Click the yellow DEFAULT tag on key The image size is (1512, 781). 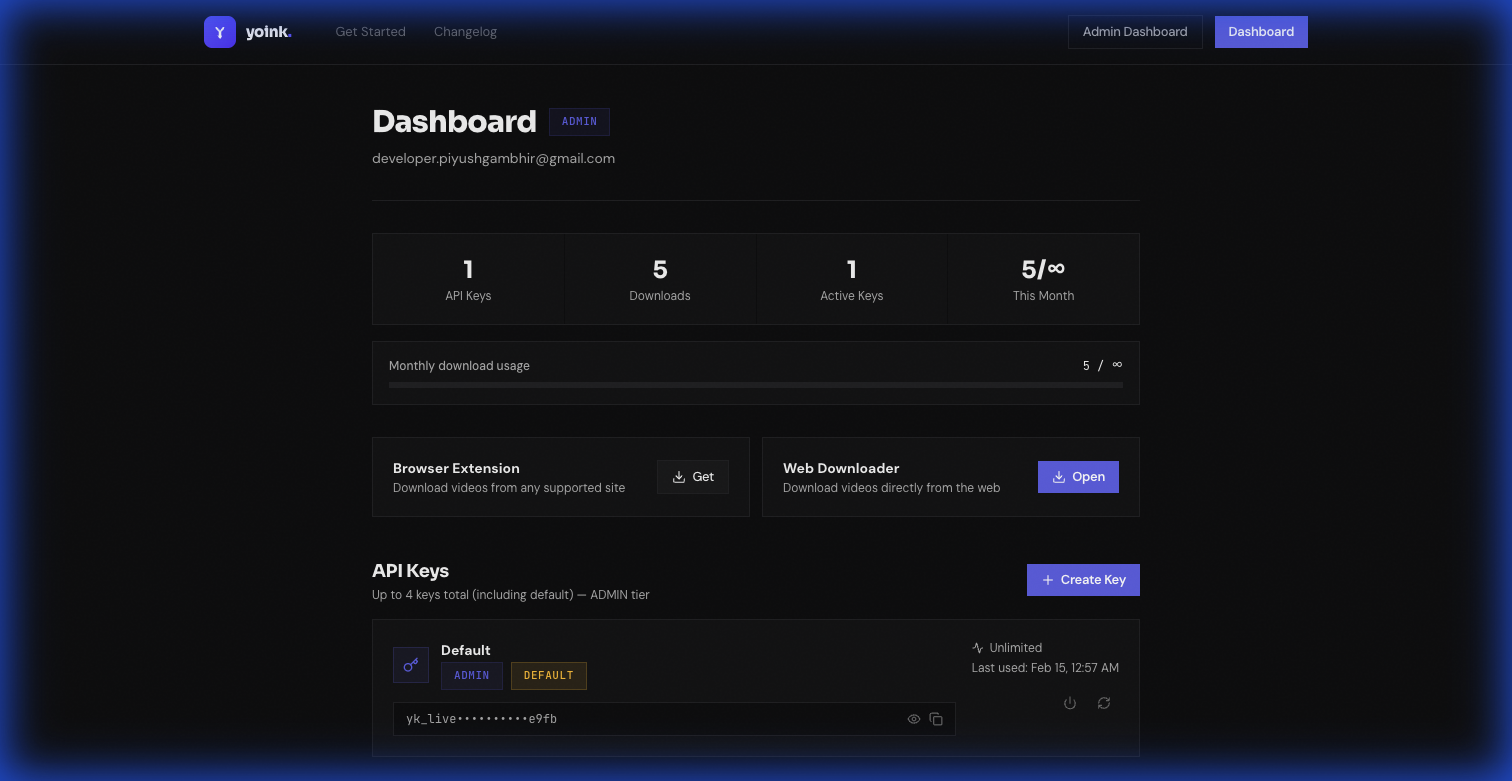548,676
